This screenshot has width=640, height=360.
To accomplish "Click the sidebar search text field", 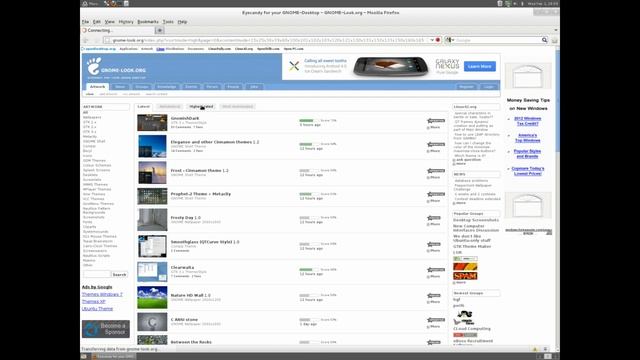I will [97, 275].
